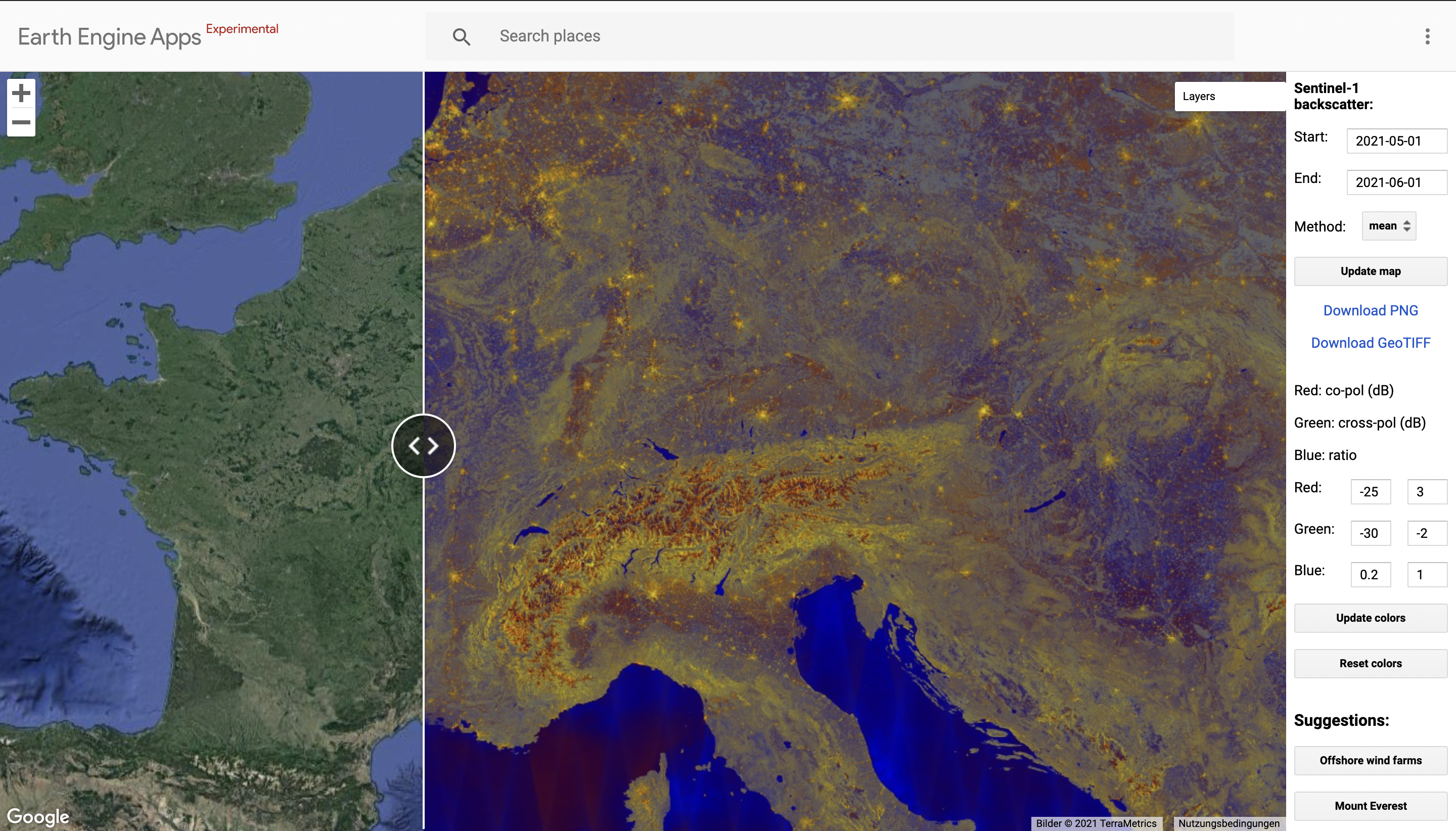Screen dimensions: 1456x831
Task: Click the Download GeoTIFF link
Action: point(1370,343)
